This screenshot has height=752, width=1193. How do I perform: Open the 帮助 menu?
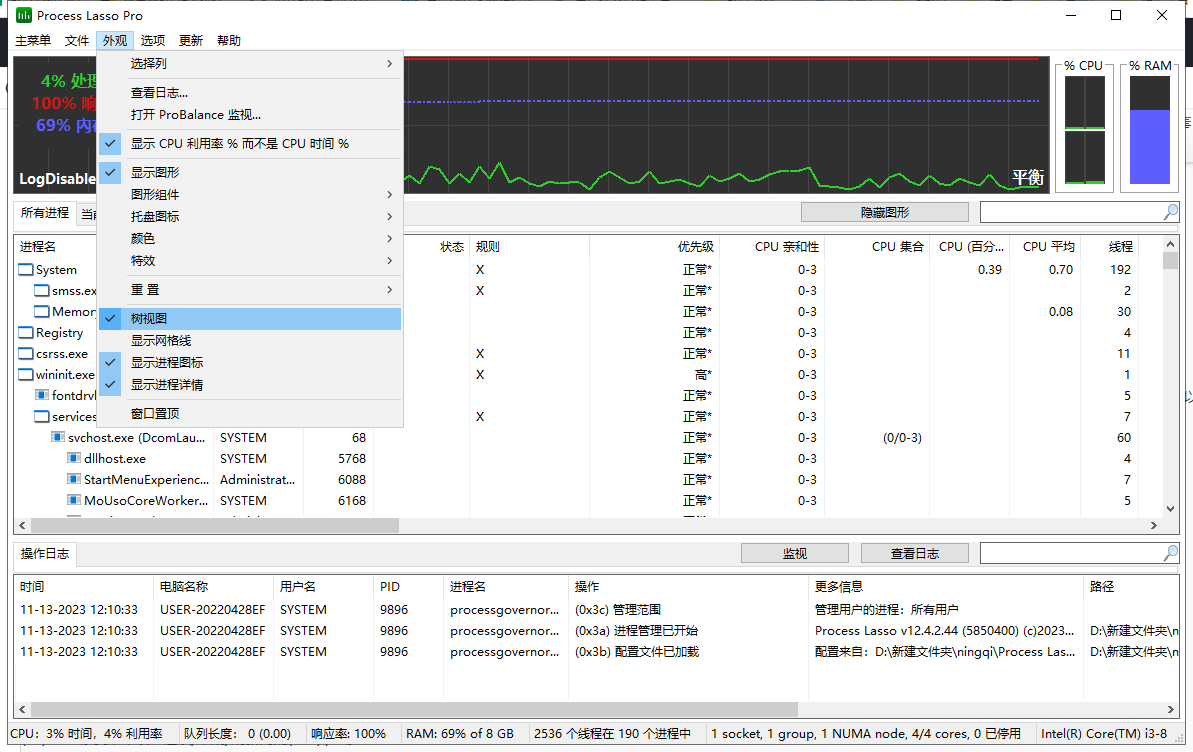pyautogui.click(x=228, y=40)
